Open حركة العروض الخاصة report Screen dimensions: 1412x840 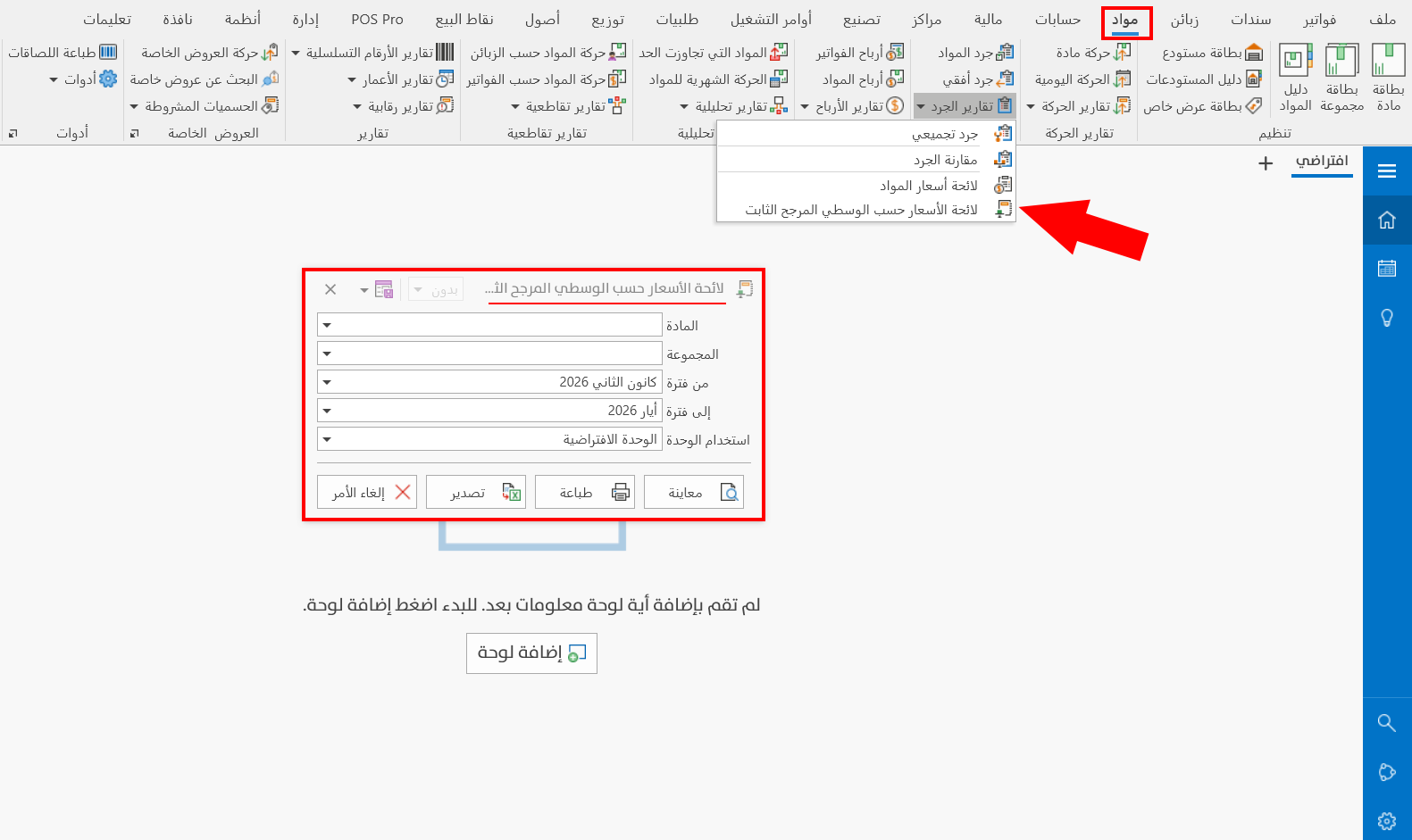[x=210, y=53]
